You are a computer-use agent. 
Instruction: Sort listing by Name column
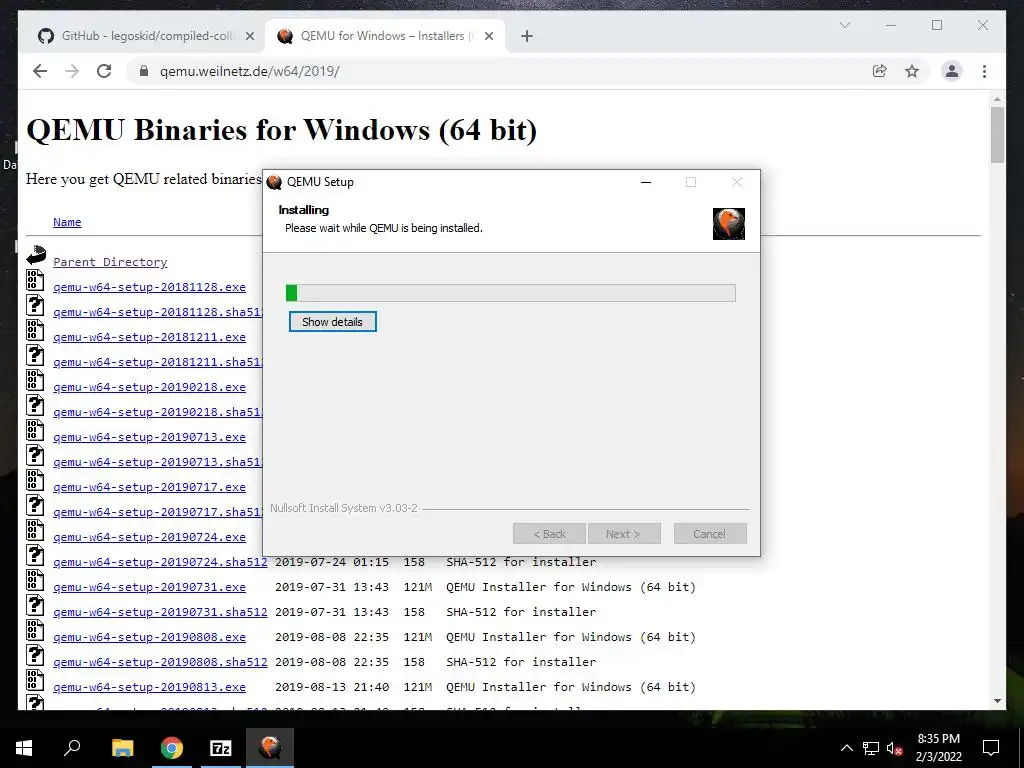point(67,222)
